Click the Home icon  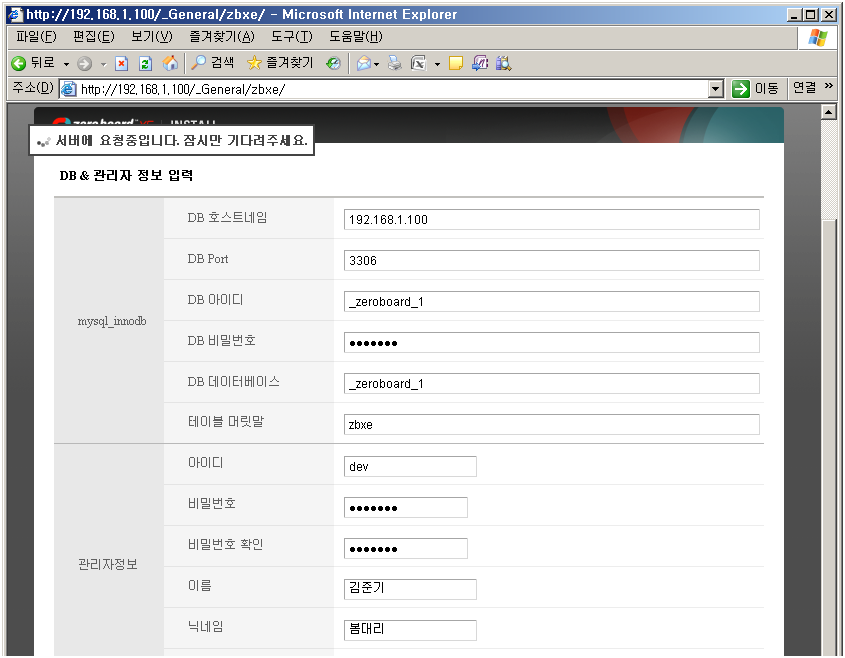[x=170, y=63]
